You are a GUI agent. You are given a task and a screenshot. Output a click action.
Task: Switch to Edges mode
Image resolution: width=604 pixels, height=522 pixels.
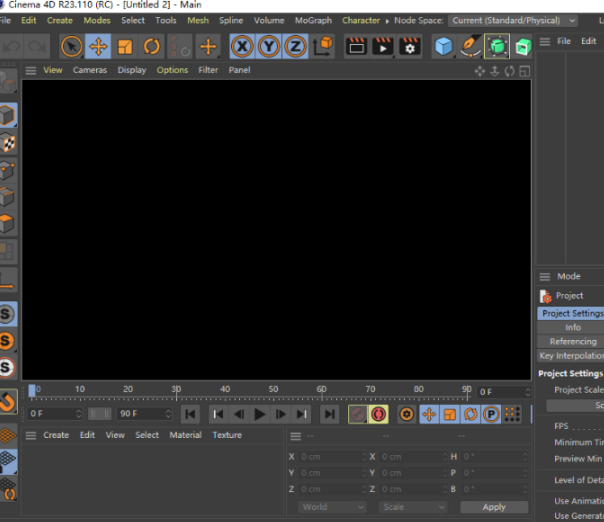point(8,197)
